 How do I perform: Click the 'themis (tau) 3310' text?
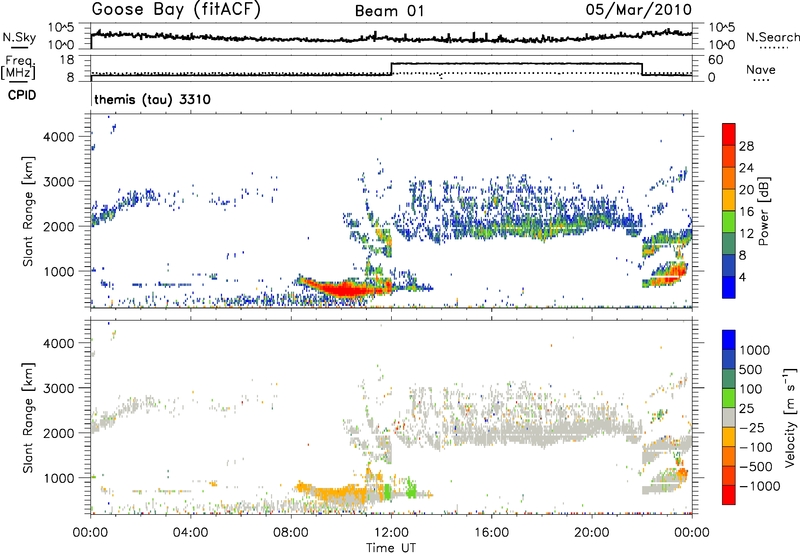[x=153, y=99]
